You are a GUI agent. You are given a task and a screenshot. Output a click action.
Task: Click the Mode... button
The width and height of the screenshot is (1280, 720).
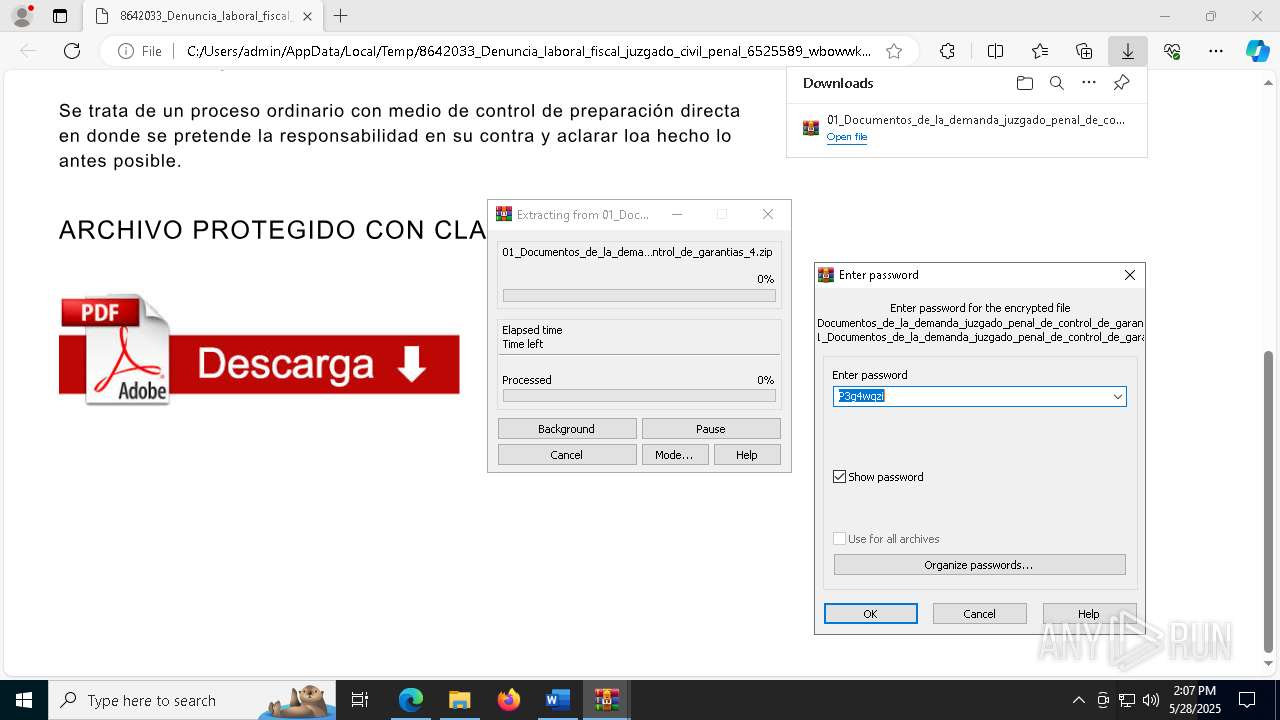(674, 455)
